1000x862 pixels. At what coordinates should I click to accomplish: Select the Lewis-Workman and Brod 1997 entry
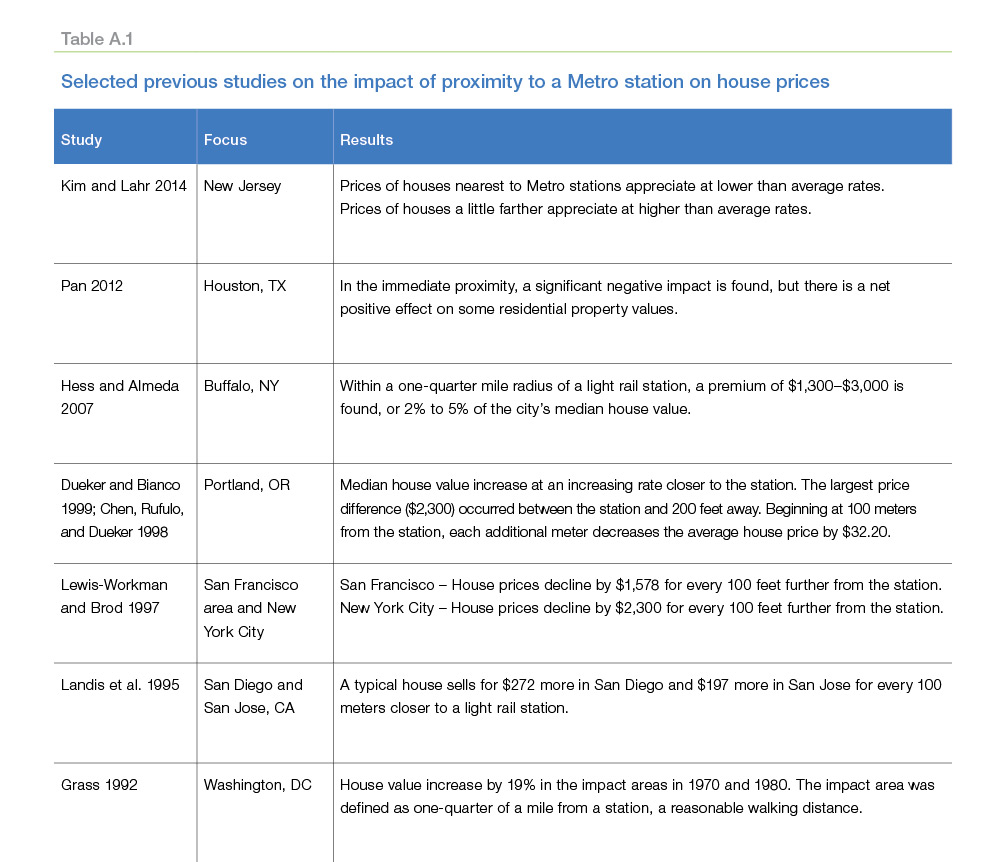pyautogui.click(x=114, y=596)
